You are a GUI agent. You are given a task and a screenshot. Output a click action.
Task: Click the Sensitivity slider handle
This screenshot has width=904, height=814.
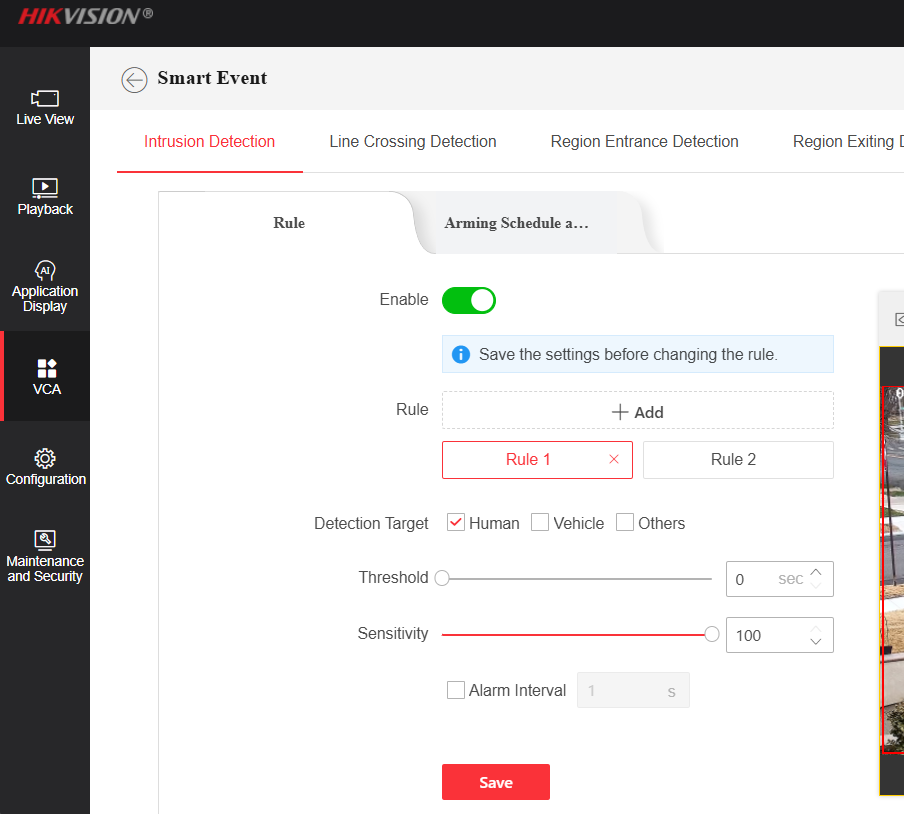[712, 634]
